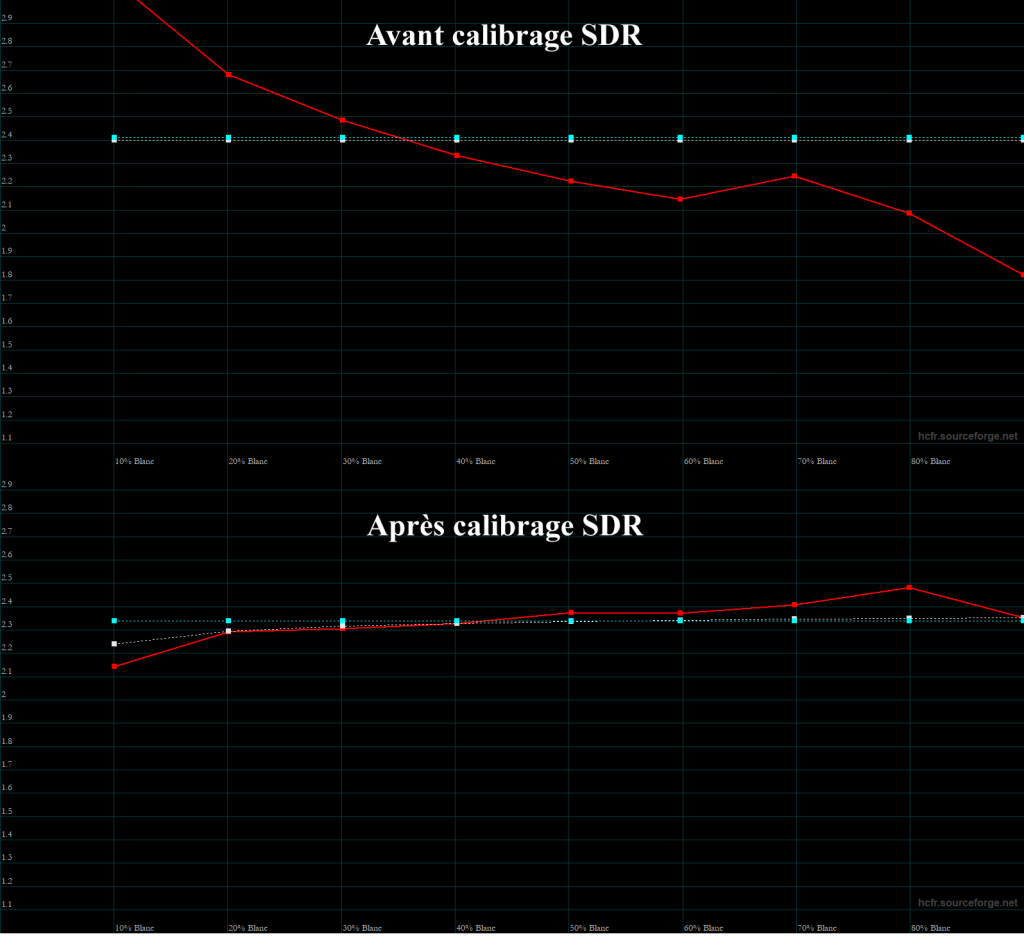The image size is (1024, 941).
Task: Select the cyan marker at 20% Blanc in the bottom chart
Action: (229, 621)
